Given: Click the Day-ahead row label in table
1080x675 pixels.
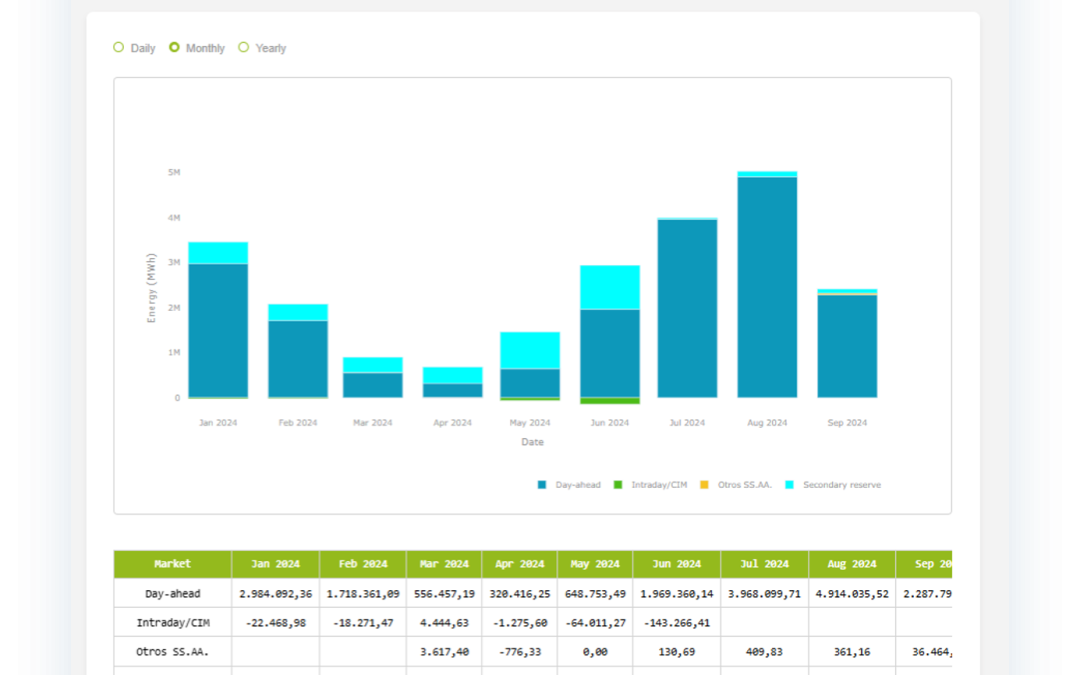Looking at the screenshot, I should 173,593.
